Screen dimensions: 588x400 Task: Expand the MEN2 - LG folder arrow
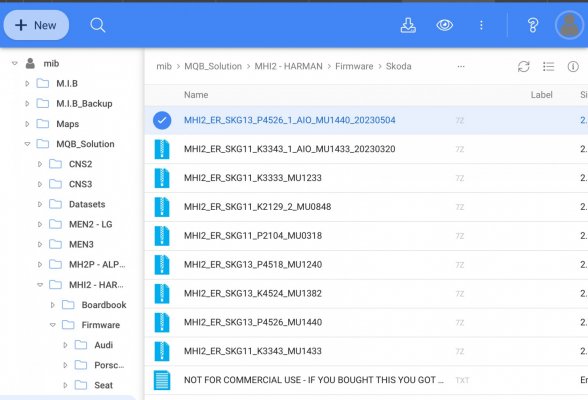40,224
